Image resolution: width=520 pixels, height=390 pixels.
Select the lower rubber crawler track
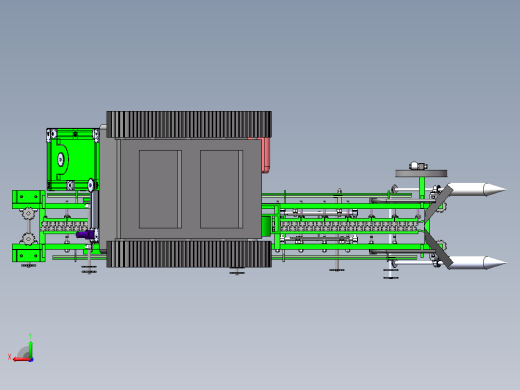tap(189, 254)
